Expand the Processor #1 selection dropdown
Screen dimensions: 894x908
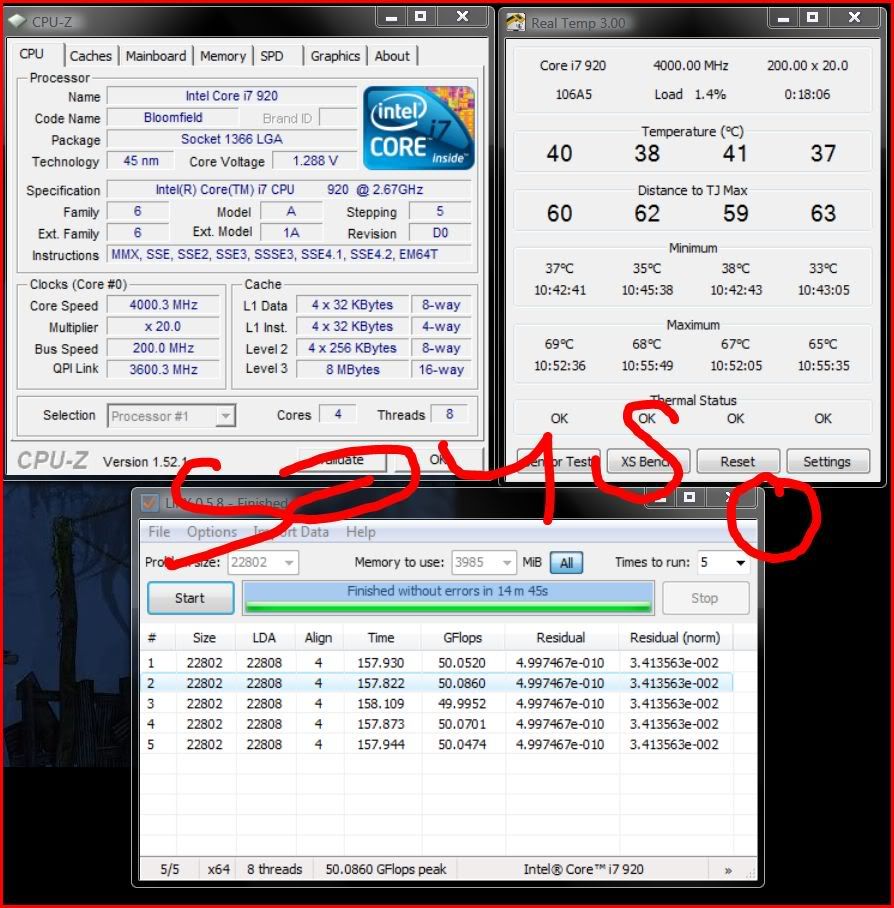click(226, 416)
